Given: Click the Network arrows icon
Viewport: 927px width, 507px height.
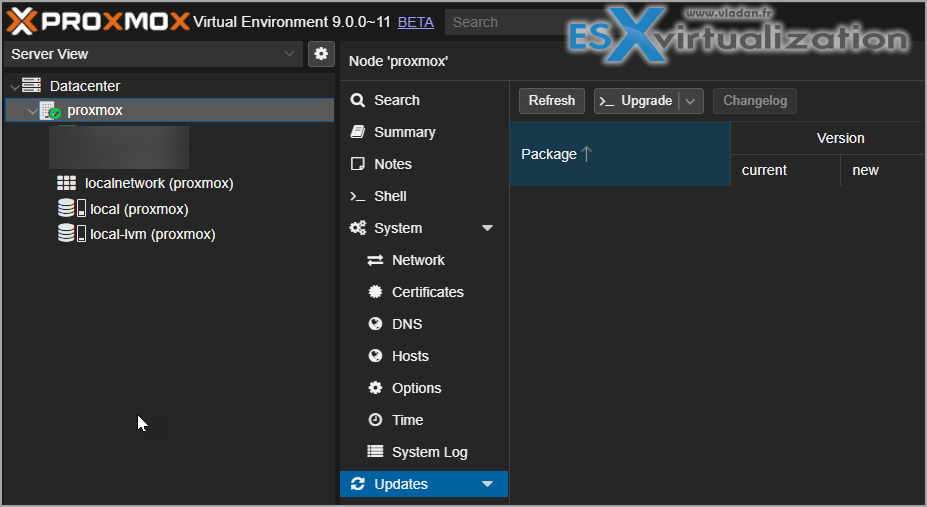Looking at the screenshot, I should click(x=375, y=260).
